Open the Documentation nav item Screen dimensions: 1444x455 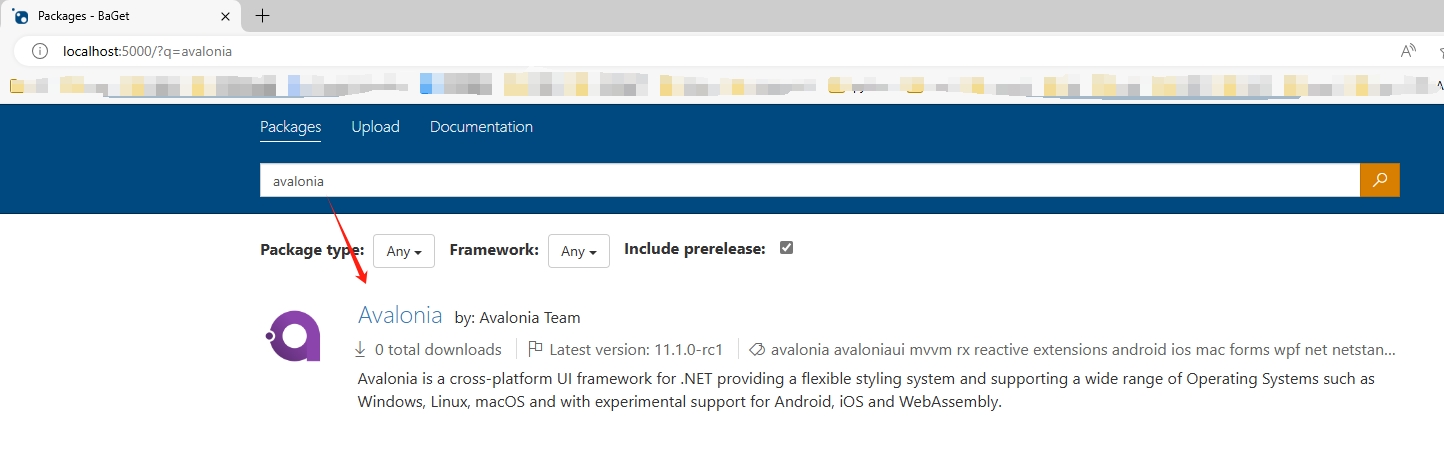[x=481, y=127]
